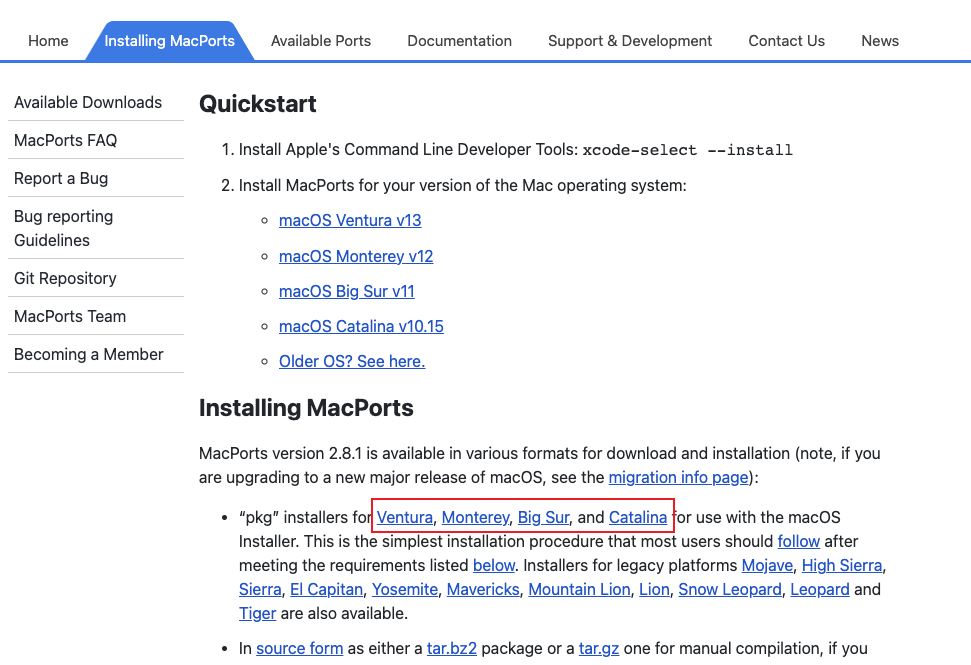
Task: Click the El Capitan installer link
Action: click(326, 589)
